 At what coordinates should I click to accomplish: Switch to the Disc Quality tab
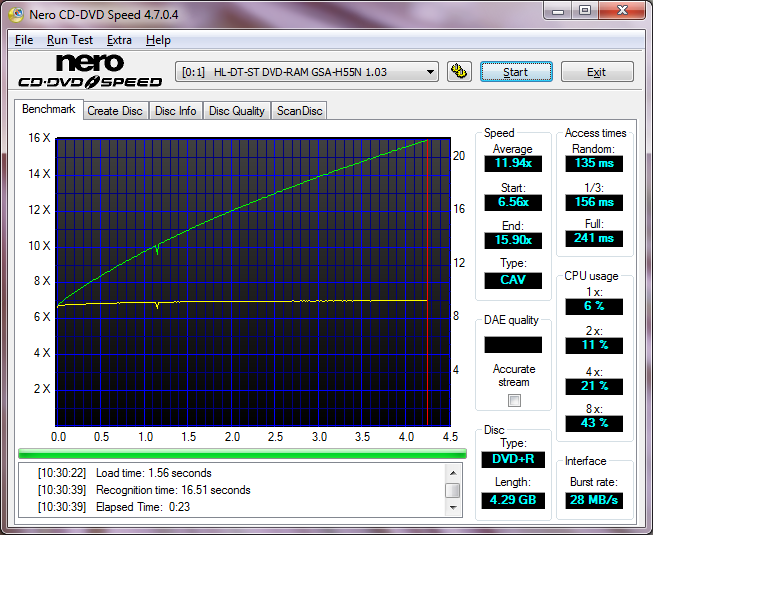(237, 111)
